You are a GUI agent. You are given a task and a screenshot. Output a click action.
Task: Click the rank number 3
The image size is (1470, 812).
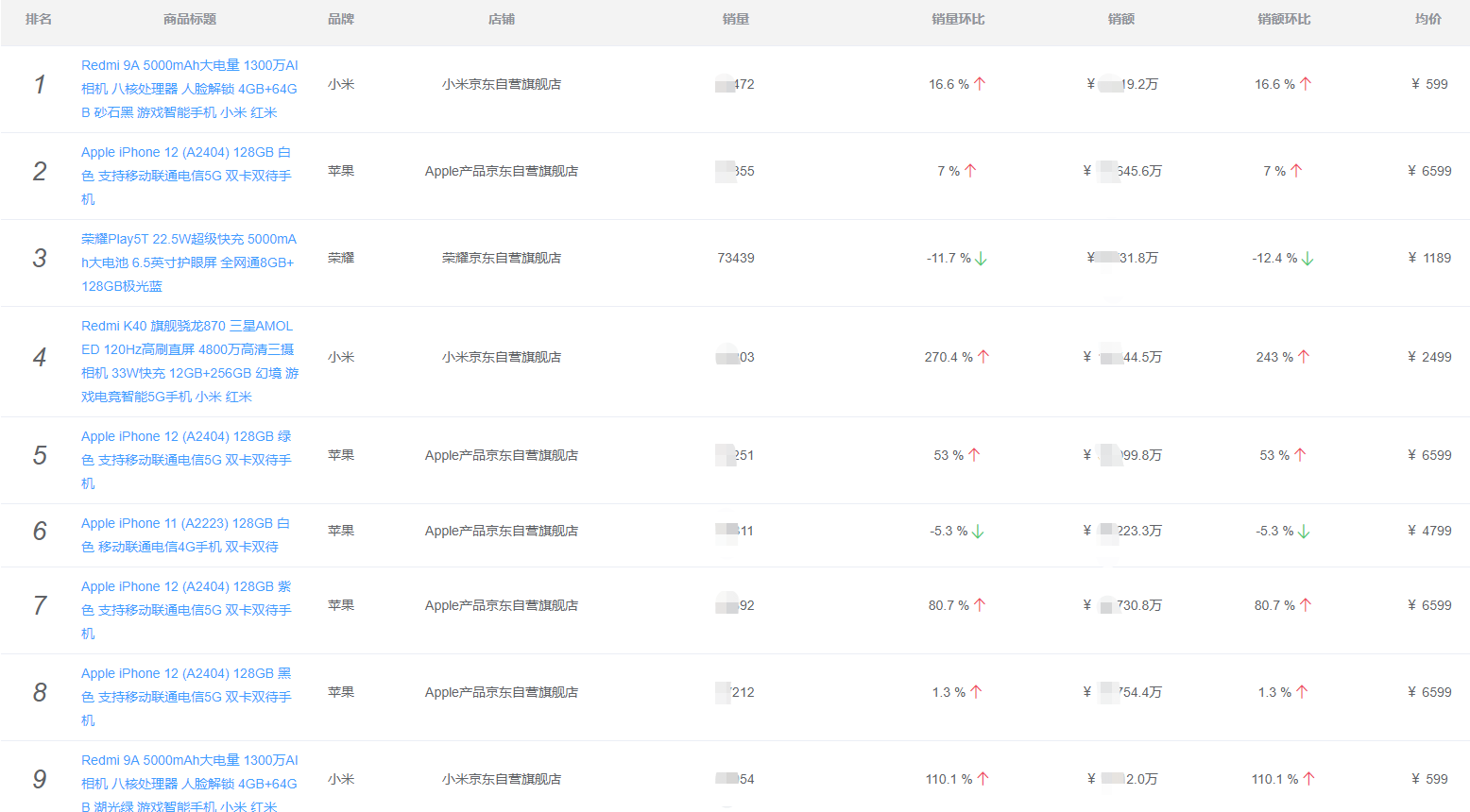[x=39, y=258]
